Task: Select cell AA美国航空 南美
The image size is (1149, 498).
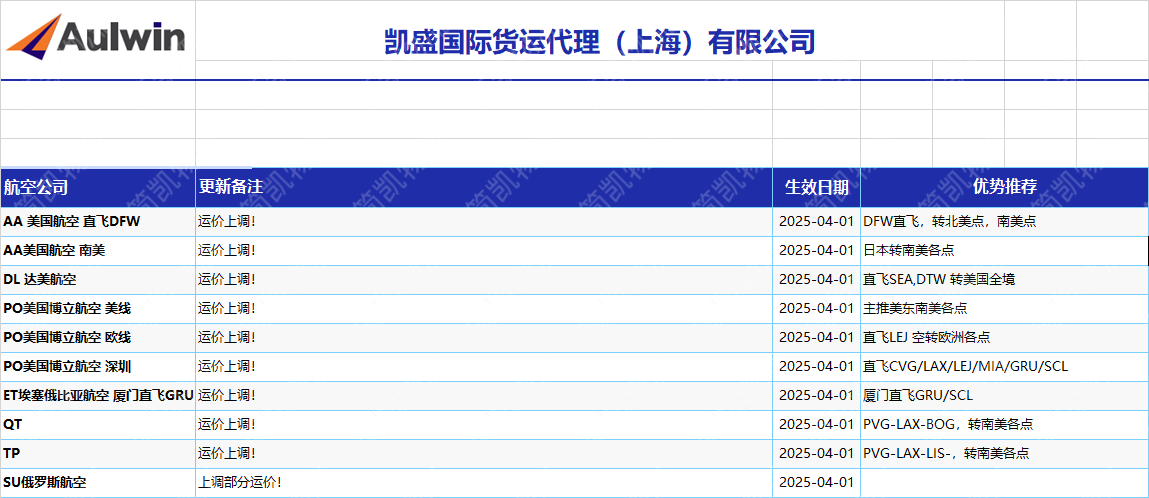Action: [x=98, y=251]
